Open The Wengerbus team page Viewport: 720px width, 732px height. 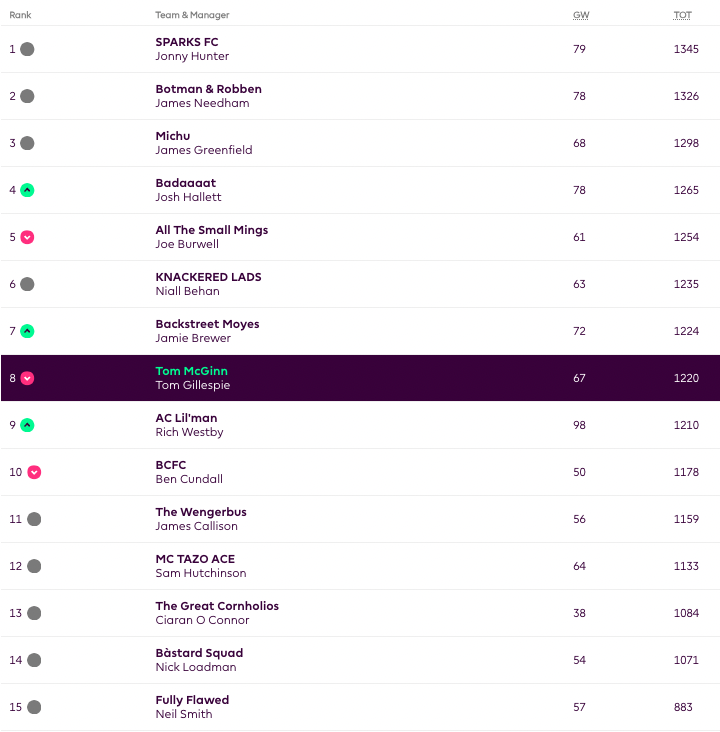[201, 512]
